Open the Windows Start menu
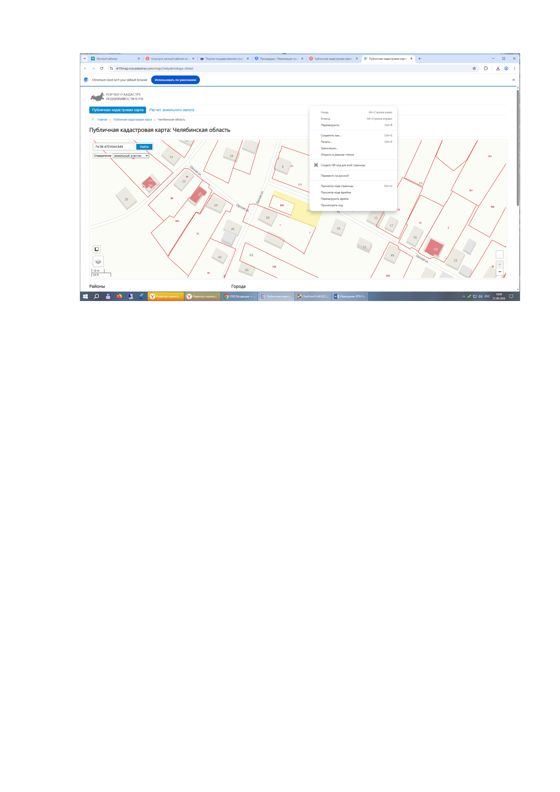The width and height of the screenshot is (560, 792). coord(85,296)
